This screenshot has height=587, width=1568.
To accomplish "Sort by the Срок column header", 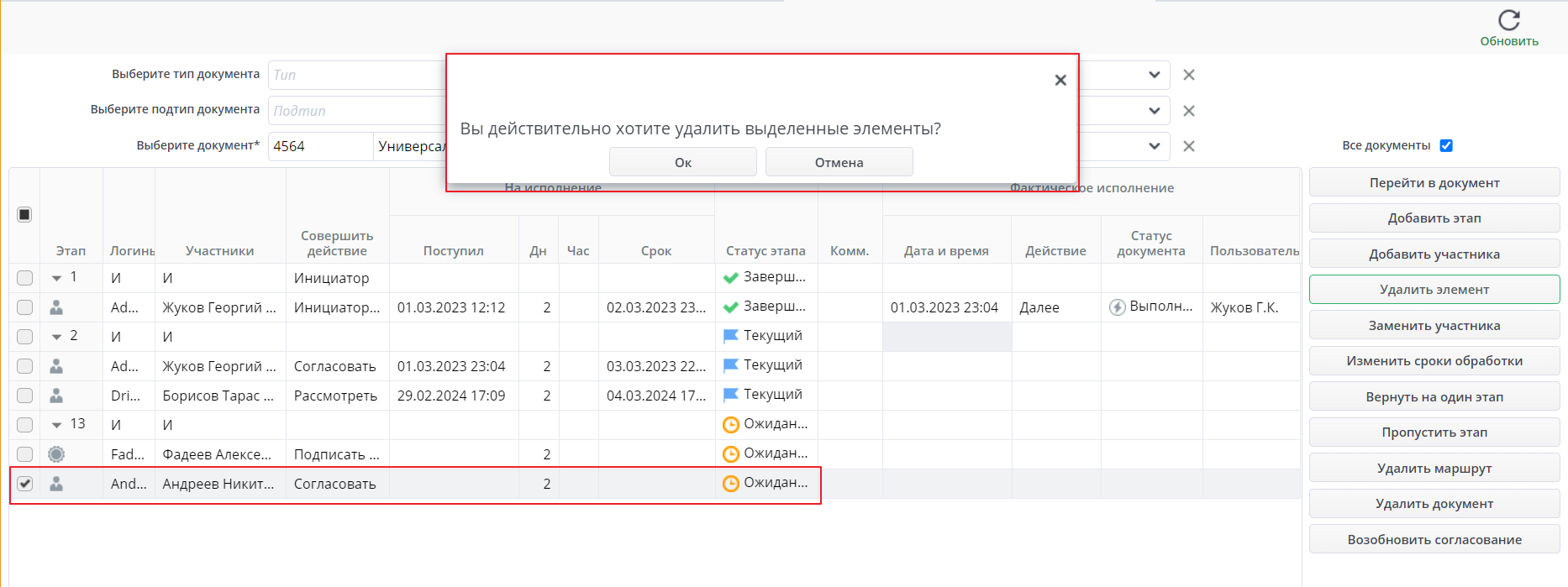I will [x=655, y=251].
